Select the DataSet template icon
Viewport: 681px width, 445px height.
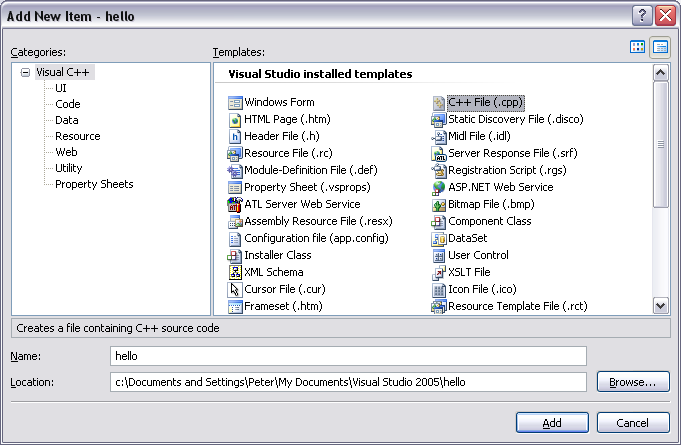[439, 238]
